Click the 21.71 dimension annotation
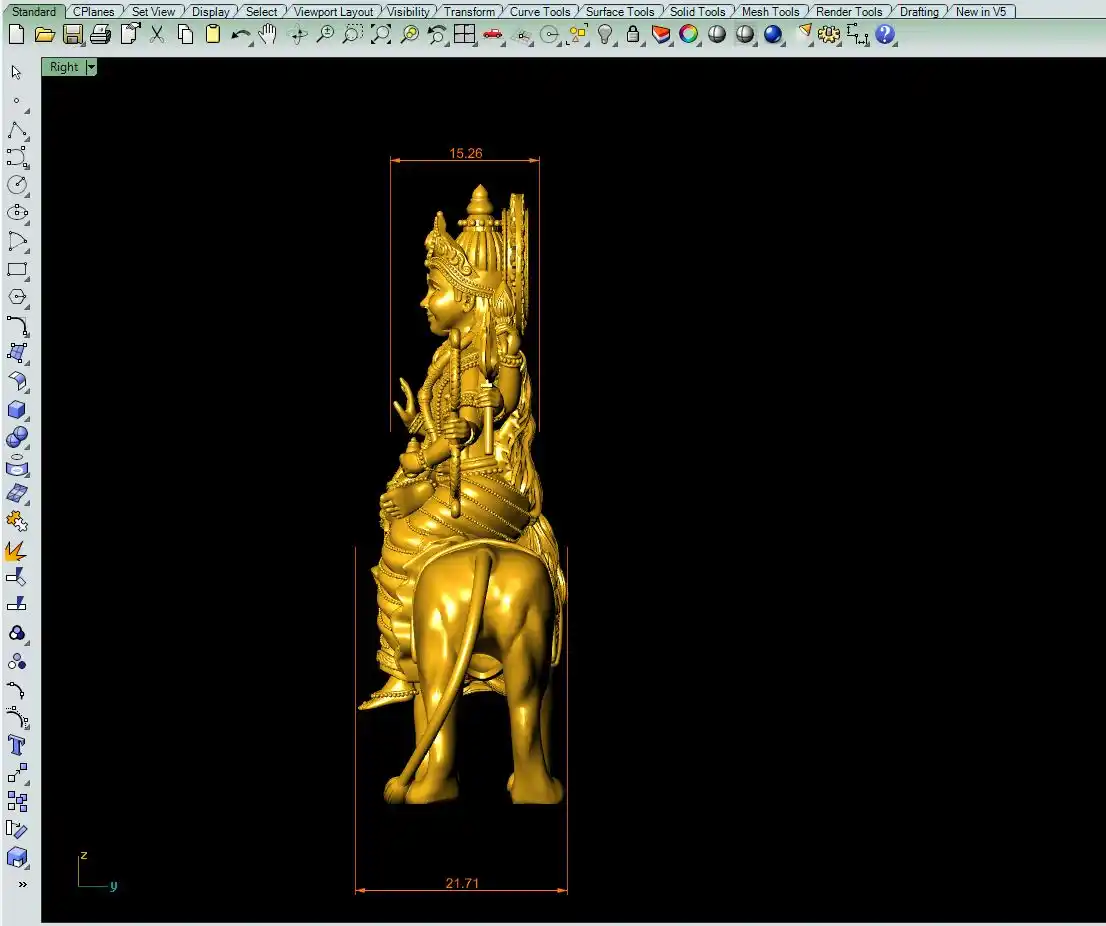This screenshot has width=1106, height=926. click(x=462, y=883)
